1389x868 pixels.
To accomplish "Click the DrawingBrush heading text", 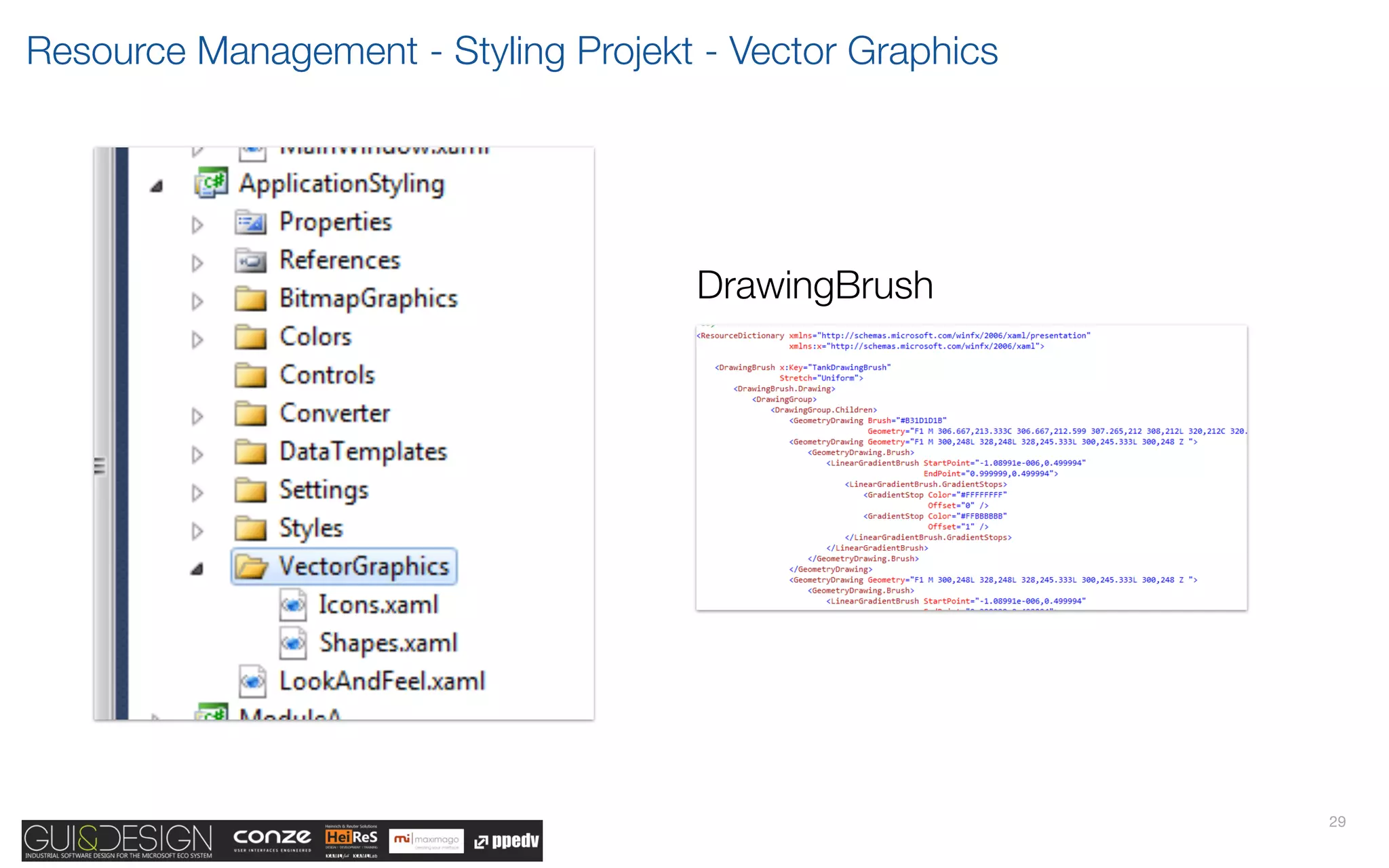I will 815,286.
